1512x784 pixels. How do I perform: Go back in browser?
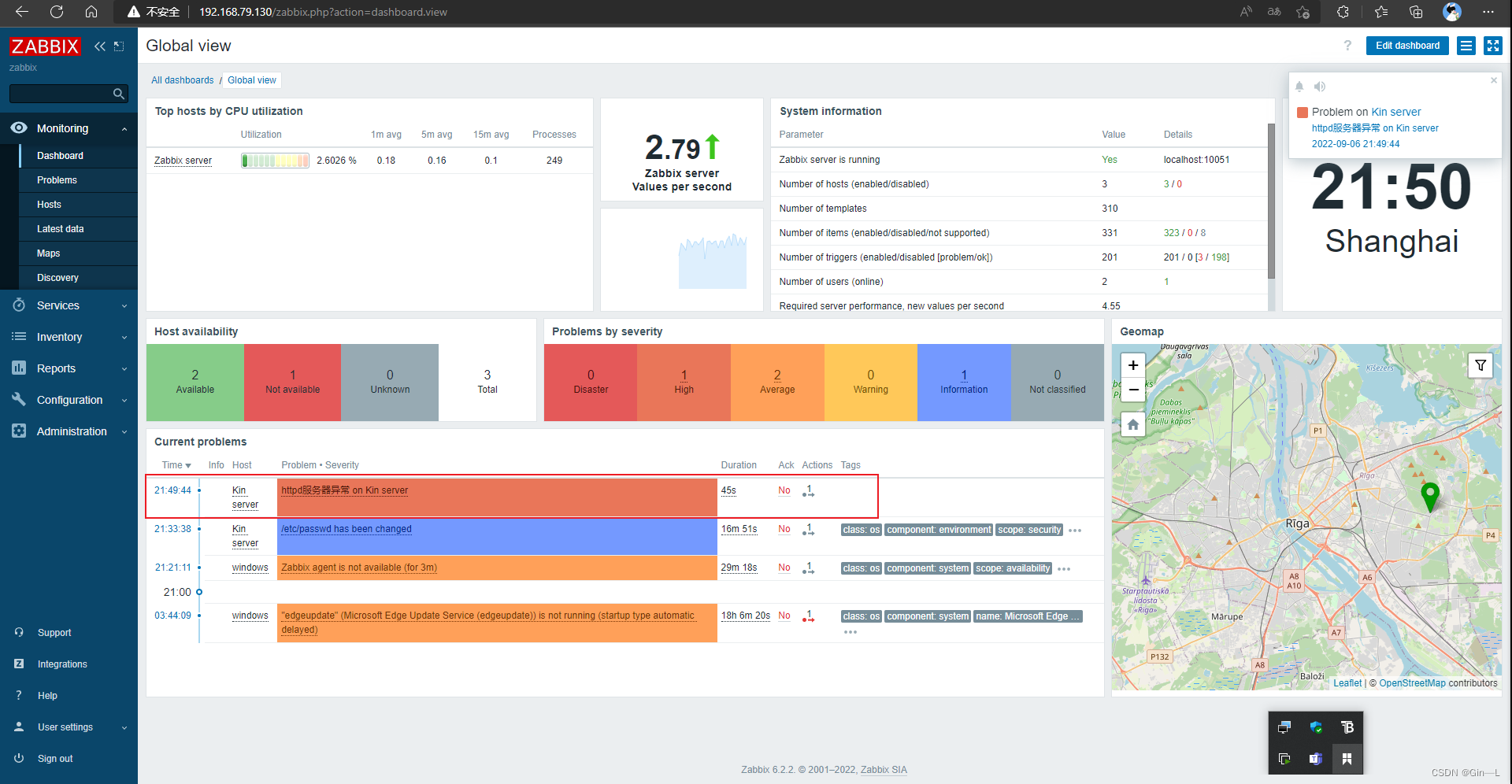tap(22, 12)
